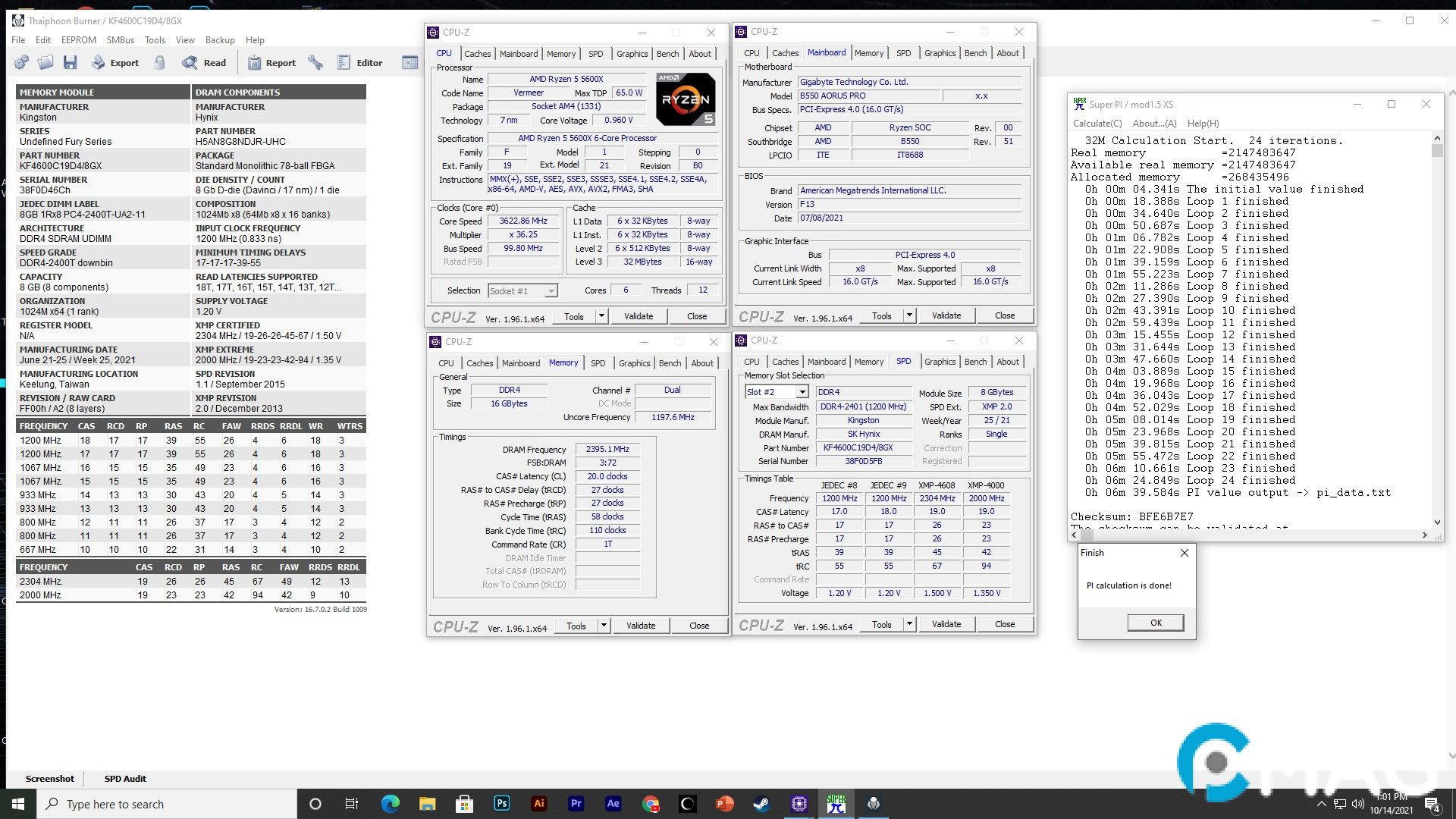
Task: Click the calendar grid toolbar icon
Action: pos(409,63)
